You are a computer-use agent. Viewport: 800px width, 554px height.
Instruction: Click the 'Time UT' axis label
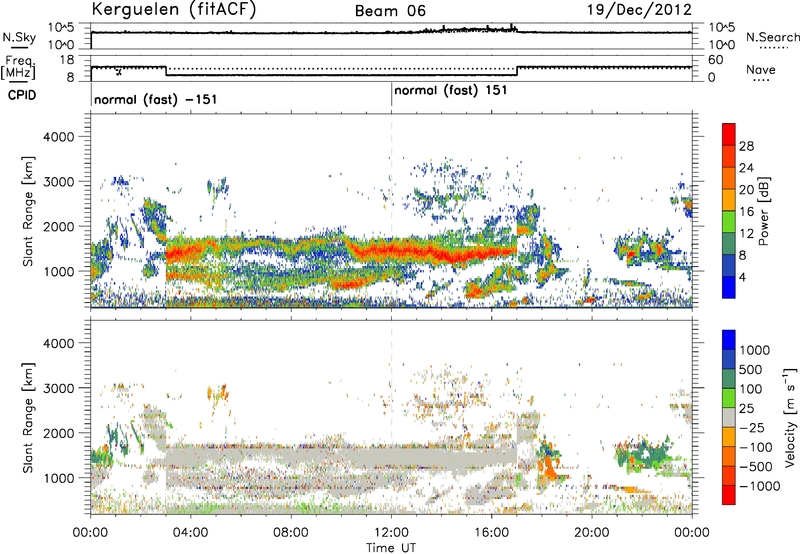point(391,548)
